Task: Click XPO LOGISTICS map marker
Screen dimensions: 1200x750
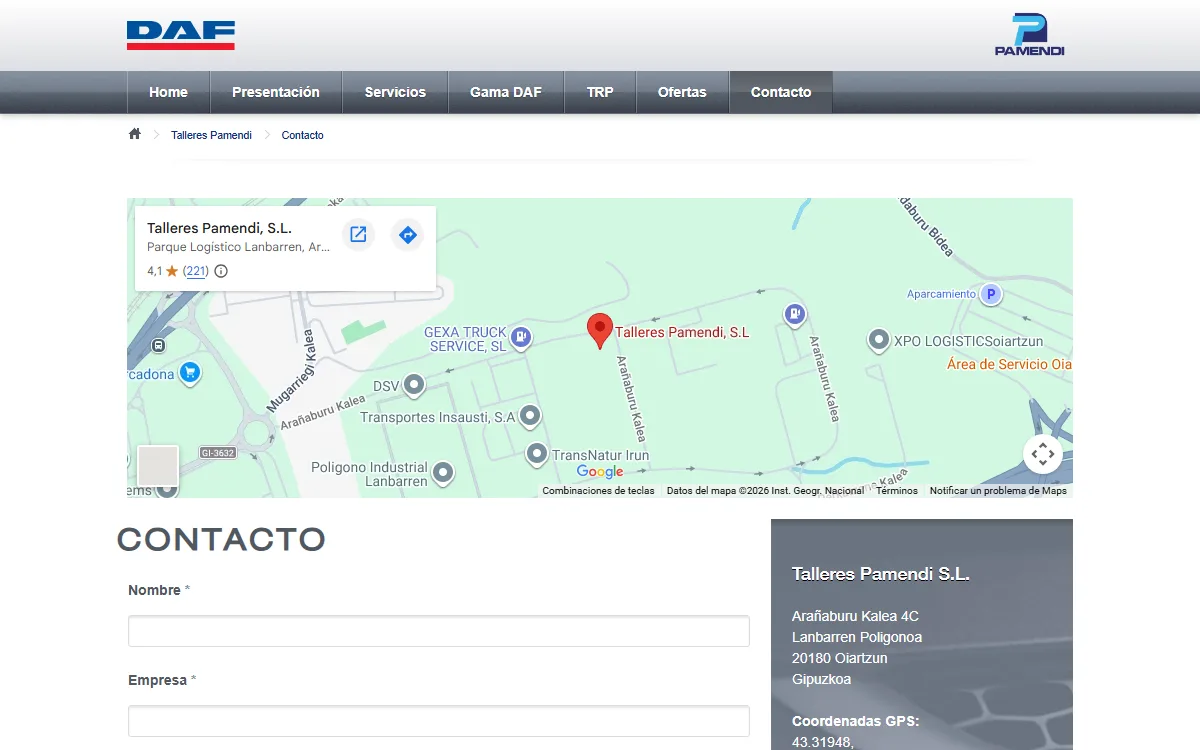Action: pyautogui.click(x=878, y=341)
